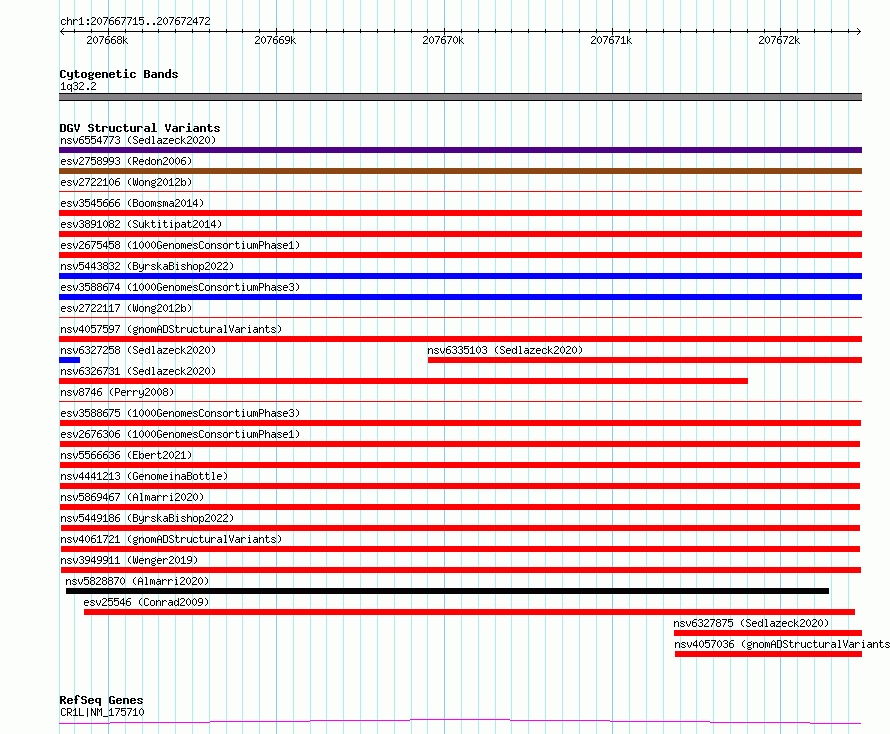Click the chr1:207667715..207672472 coordinates text

coord(135,21)
